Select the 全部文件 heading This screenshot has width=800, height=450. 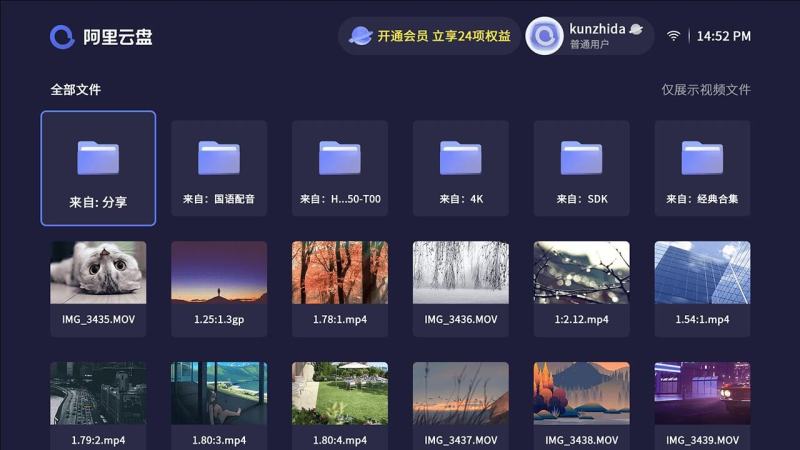[76, 90]
